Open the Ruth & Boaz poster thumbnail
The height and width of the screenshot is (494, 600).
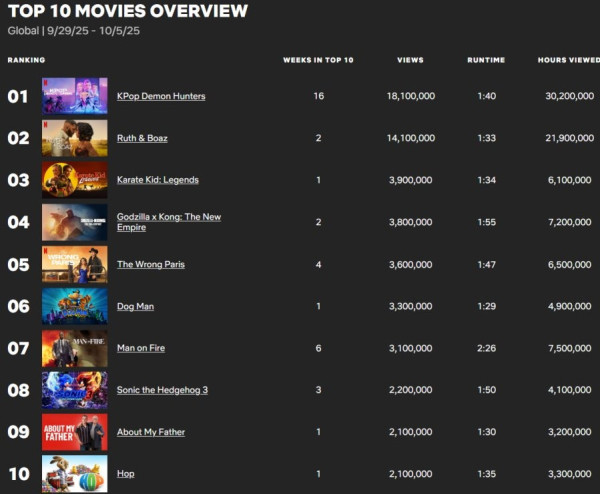coord(75,138)
